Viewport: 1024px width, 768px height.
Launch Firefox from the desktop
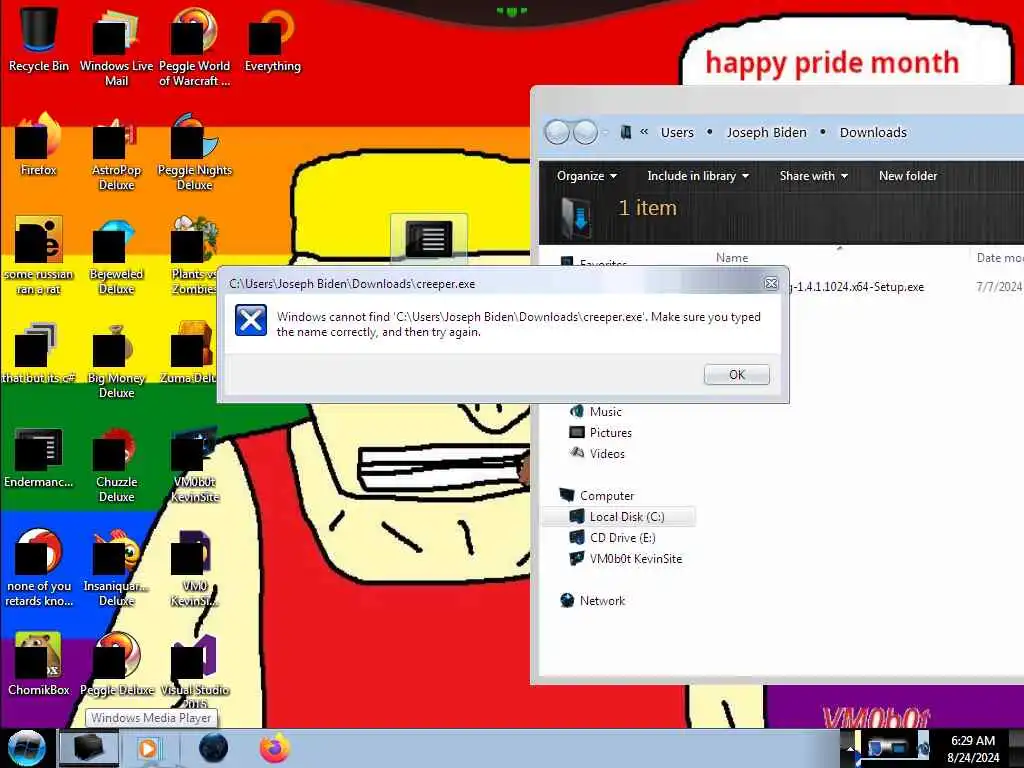pyautogui.click(x=39, y=144)
